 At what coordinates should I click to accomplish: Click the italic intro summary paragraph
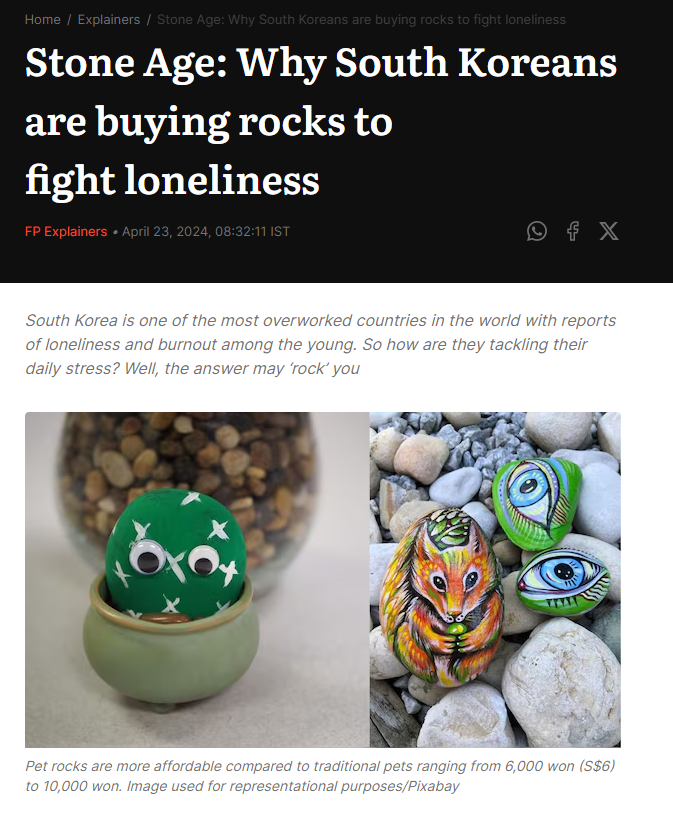[x=320, y=344]
